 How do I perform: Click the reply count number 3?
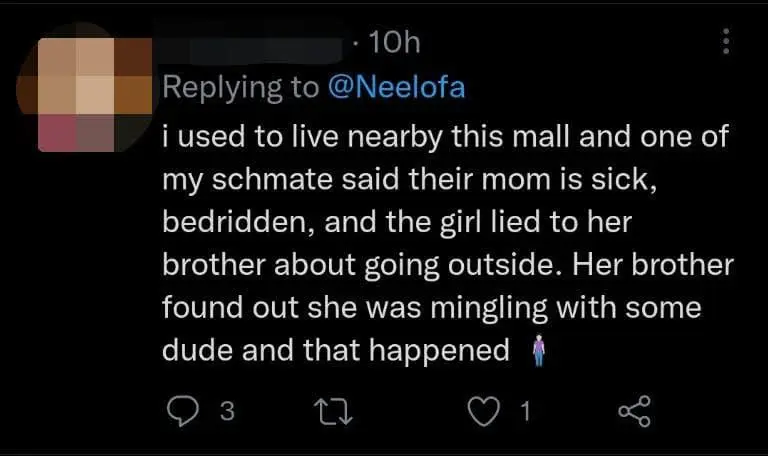coord(225,411)
